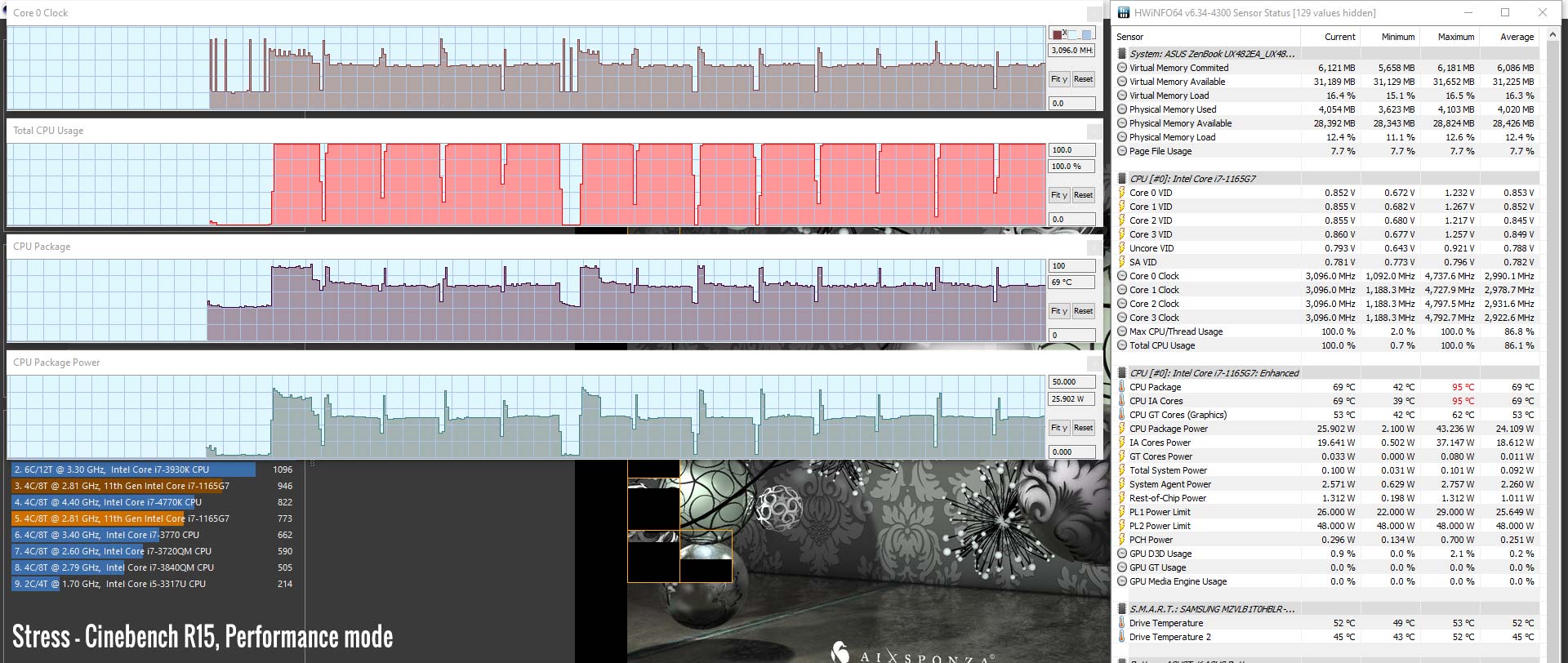Pick the white middle swatch in Core 0 Clock graph
This screenshot has height=663, width=1568.
tap(1073, 34)
